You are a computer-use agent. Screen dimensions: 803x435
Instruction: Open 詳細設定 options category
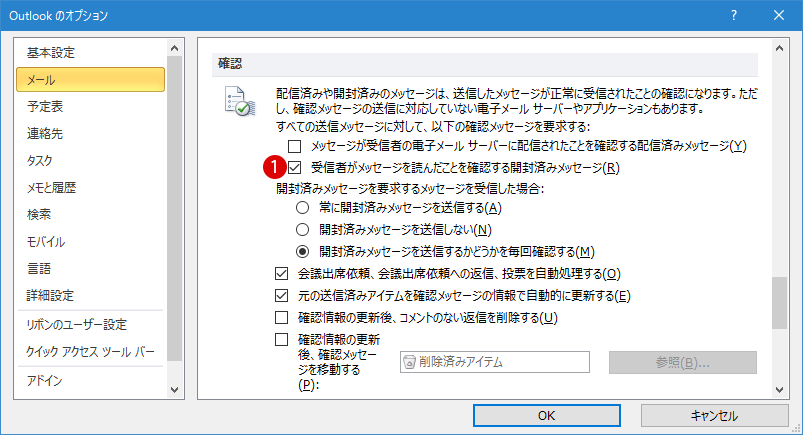[x=91, y=296]
